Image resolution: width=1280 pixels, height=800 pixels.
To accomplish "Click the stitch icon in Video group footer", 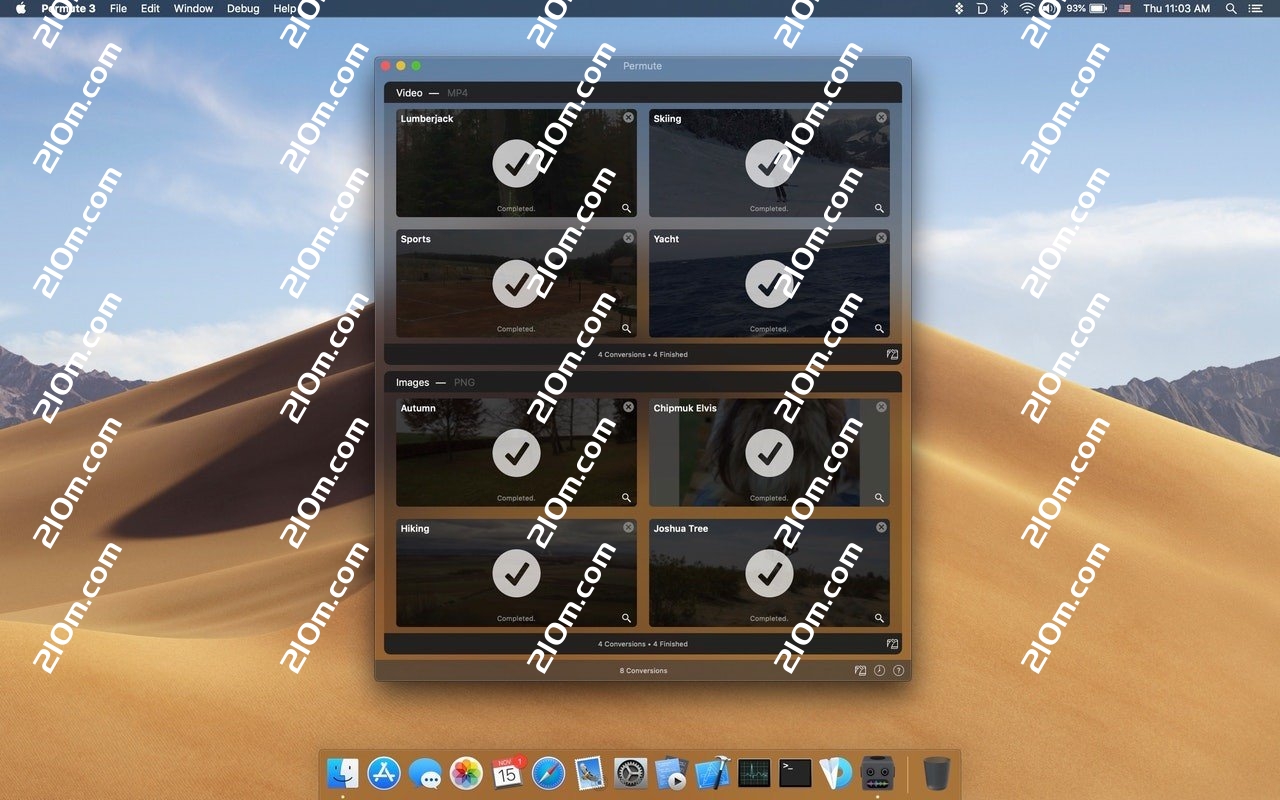I will (892, 354).
